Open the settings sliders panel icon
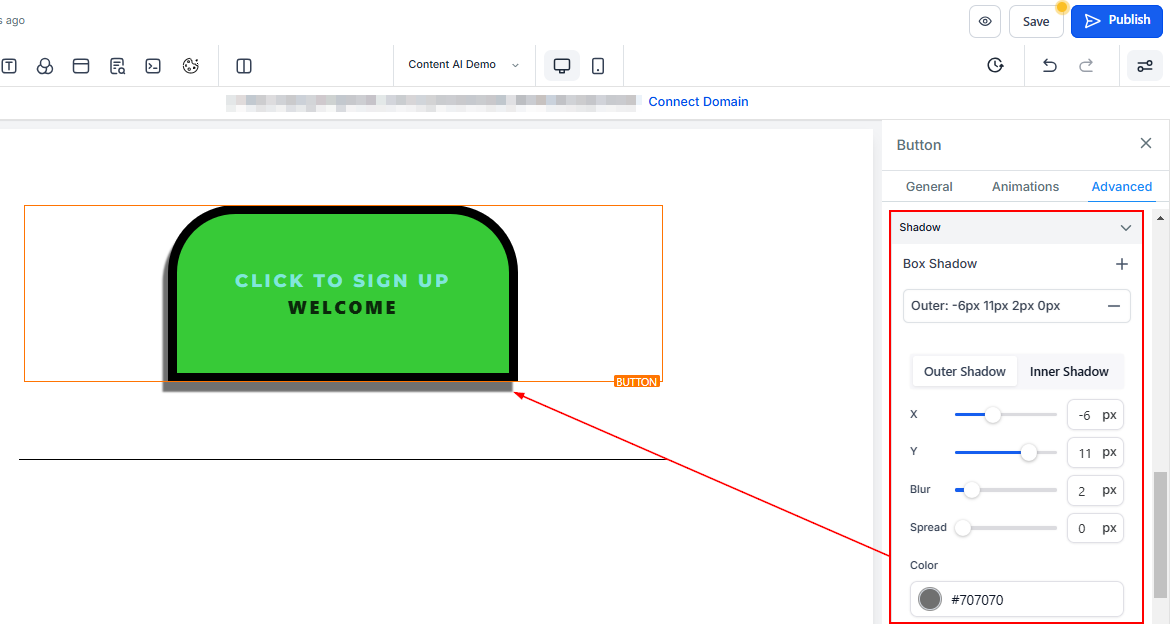 pyautogui.click(x=1144, y=66)
